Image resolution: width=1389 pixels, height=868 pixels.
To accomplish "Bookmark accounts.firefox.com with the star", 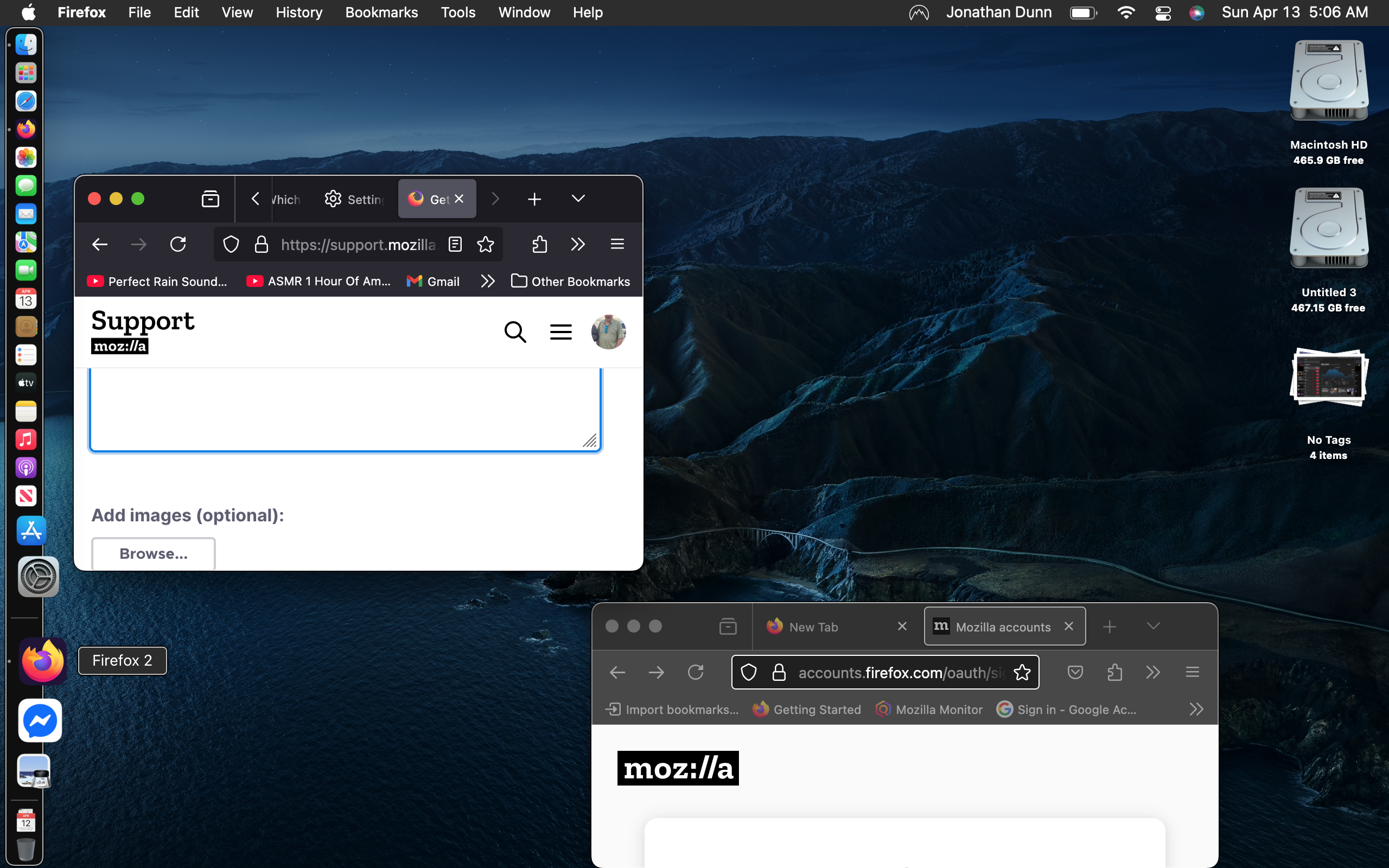I will click(x=1022, y=672).
